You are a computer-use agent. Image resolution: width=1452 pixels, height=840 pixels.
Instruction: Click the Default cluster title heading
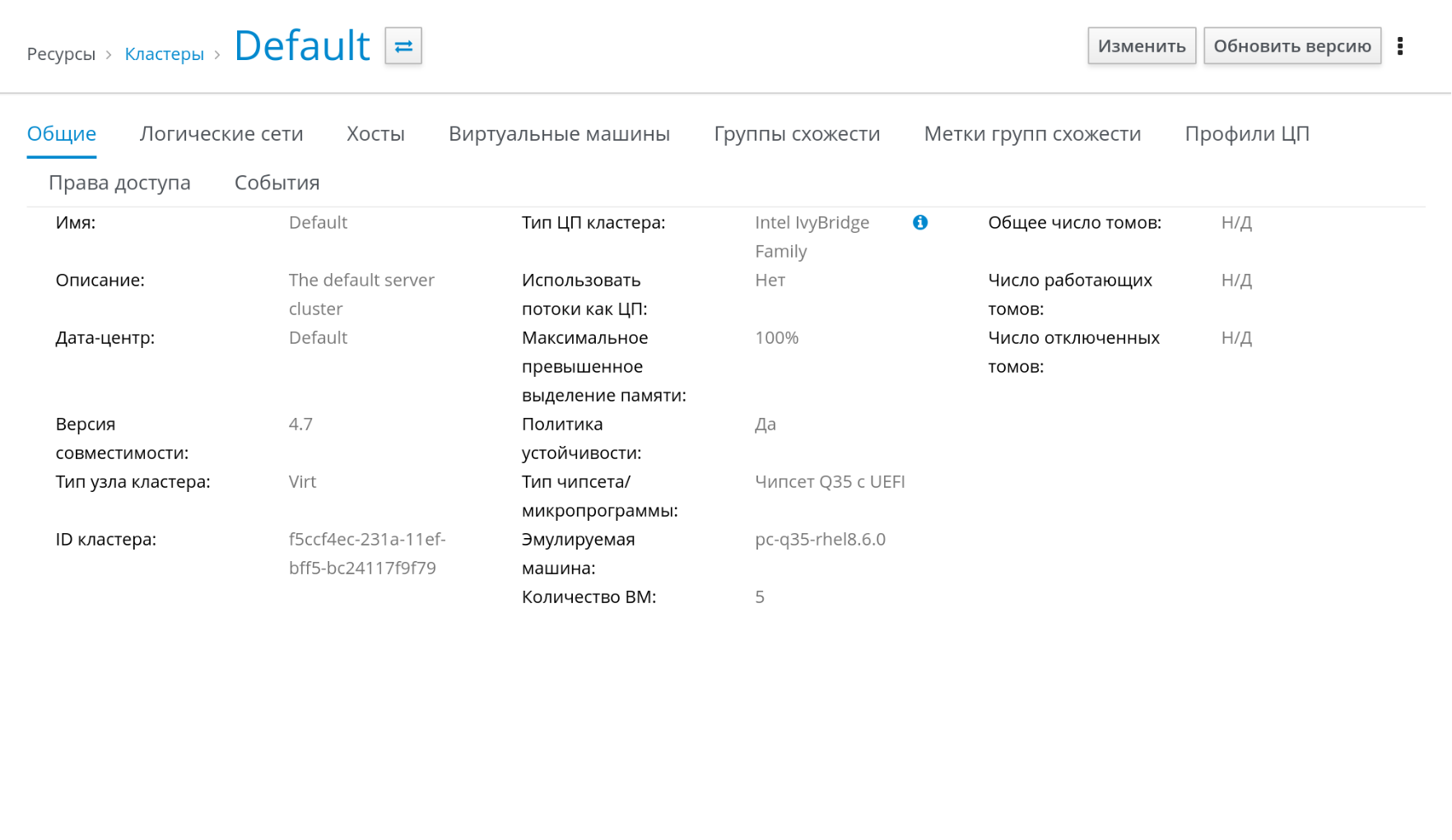[x=302, y=46]
